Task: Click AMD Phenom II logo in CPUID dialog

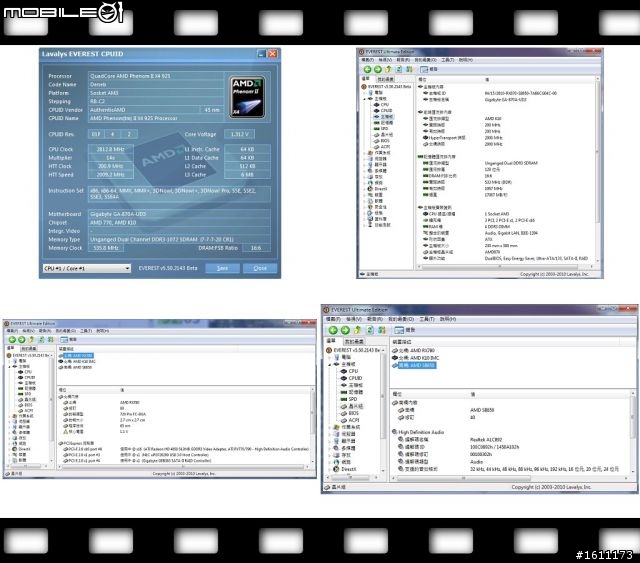Action: click(x=247, y=97)
